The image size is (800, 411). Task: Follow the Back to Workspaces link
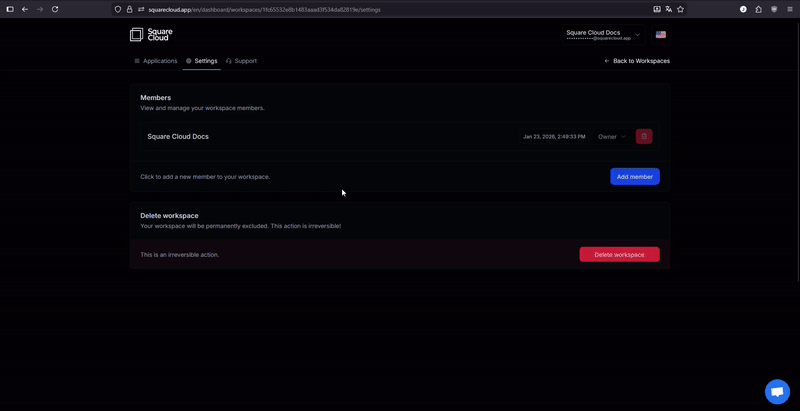[x=637, y=61]
